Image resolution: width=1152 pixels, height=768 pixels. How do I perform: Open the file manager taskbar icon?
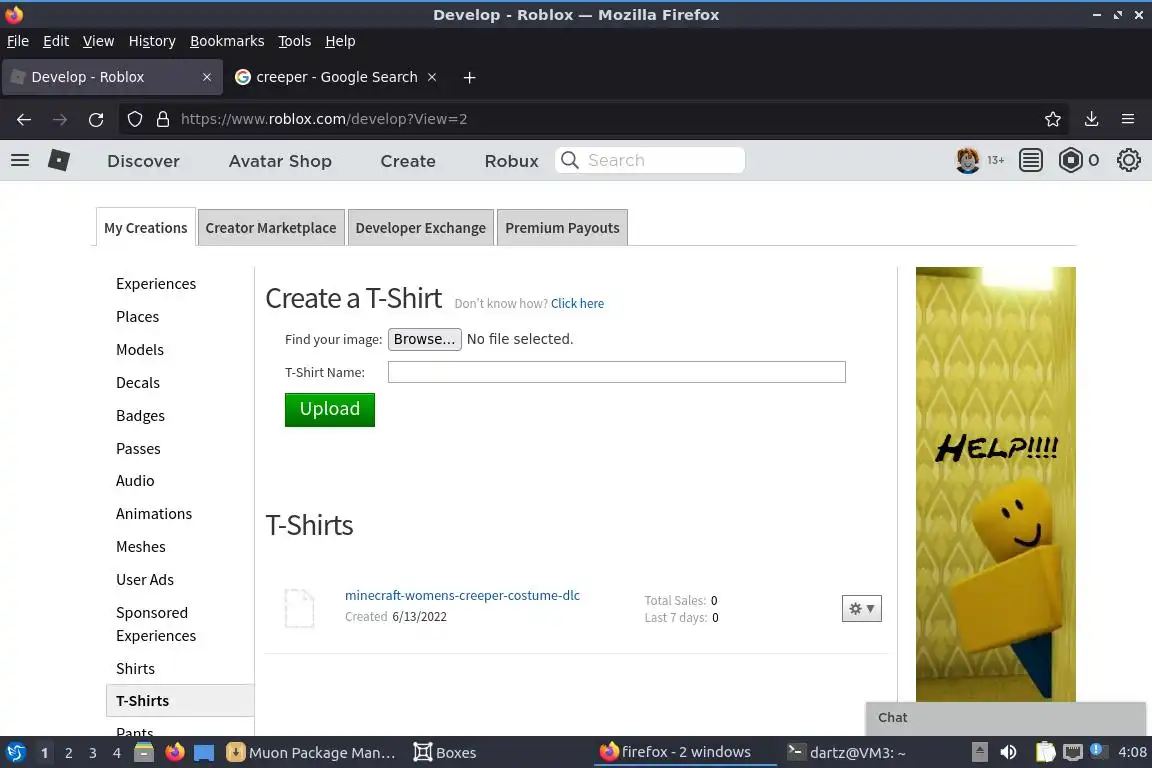tap(144, 753)
